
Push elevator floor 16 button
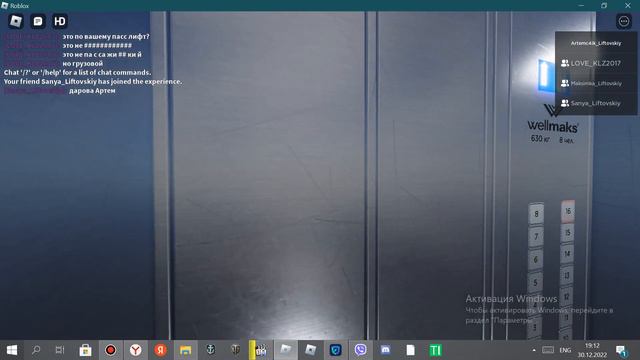[568, 211]
